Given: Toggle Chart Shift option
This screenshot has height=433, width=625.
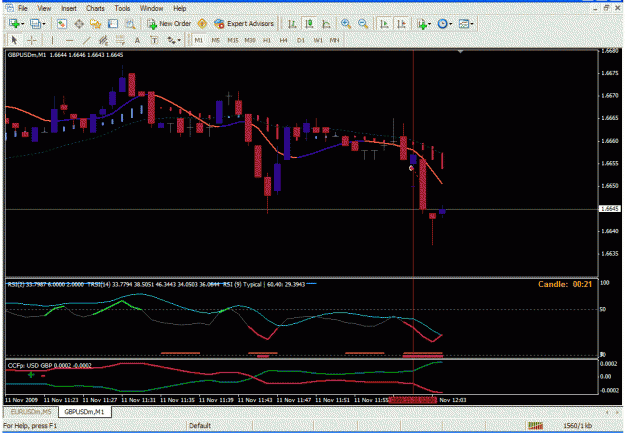Looking at the screenshot, I should click(x=401, y=24).
